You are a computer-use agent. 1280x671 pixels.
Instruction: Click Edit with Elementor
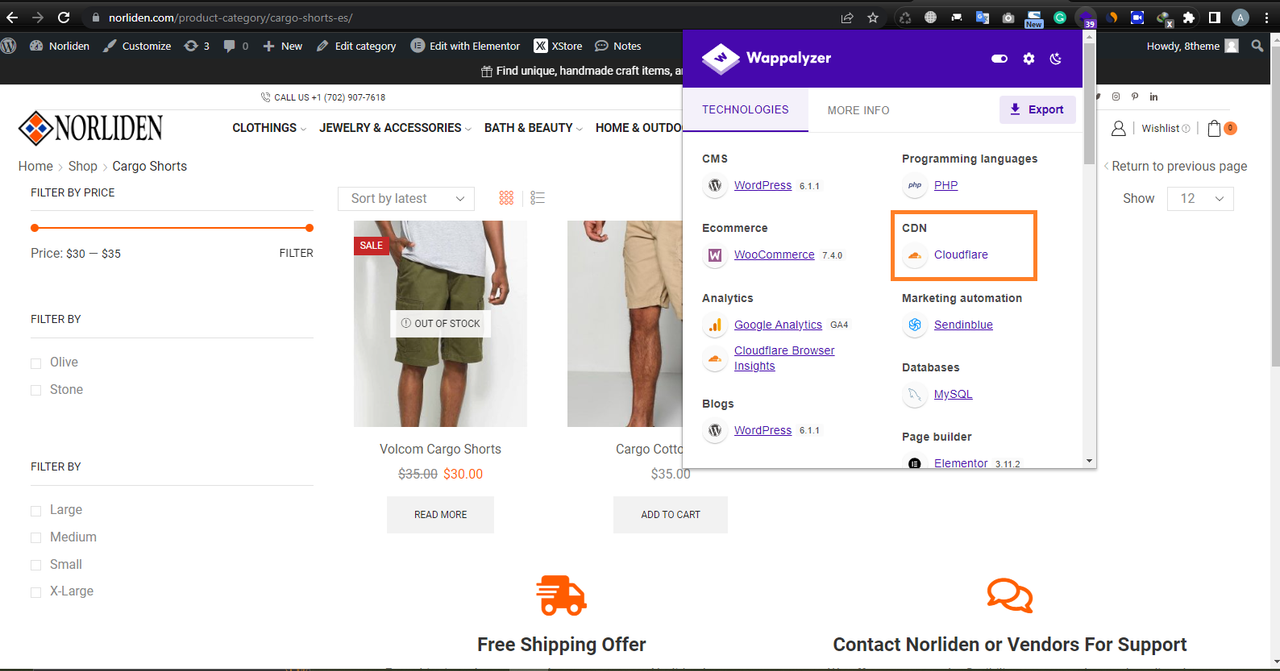tap(466, 46)
